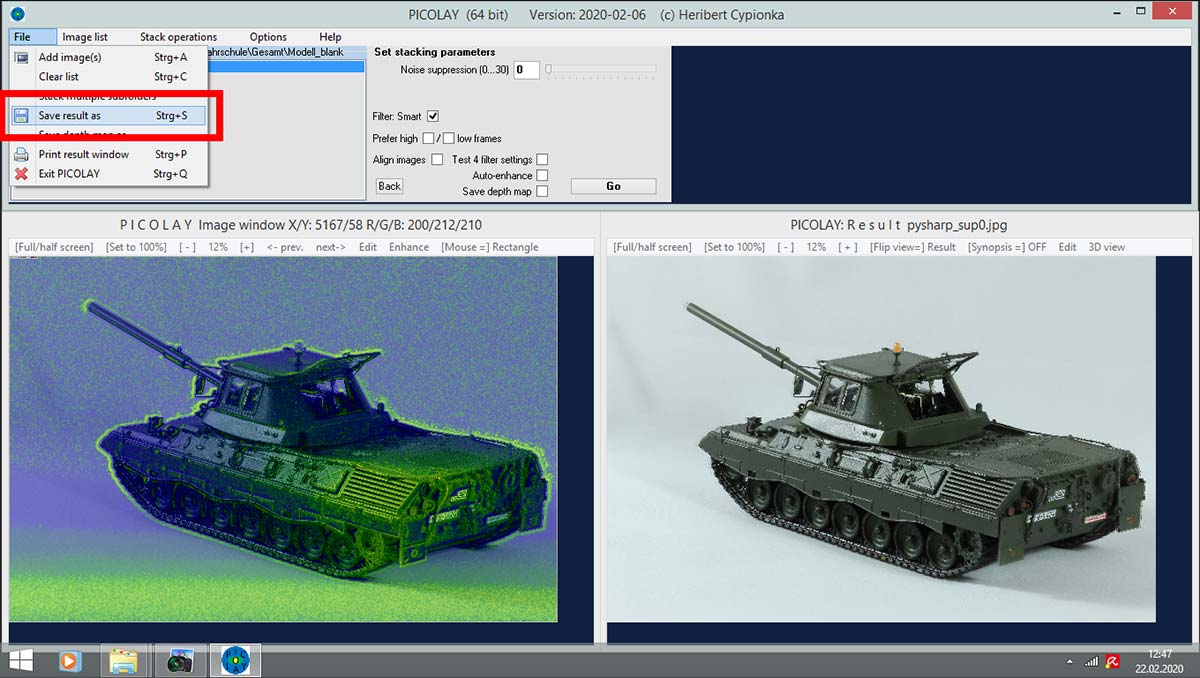Click the PICOLAY logo icon in the title bar
The height and width of the screenshot is (678, 1200).
tap(17, 13)
